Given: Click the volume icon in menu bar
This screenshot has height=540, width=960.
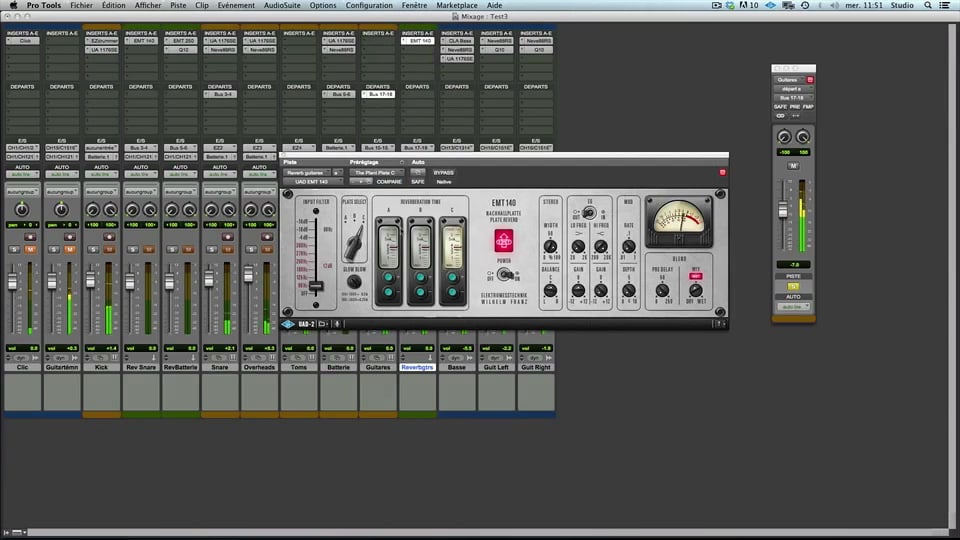Looking at the screenshot, I should tap(834, 5).
